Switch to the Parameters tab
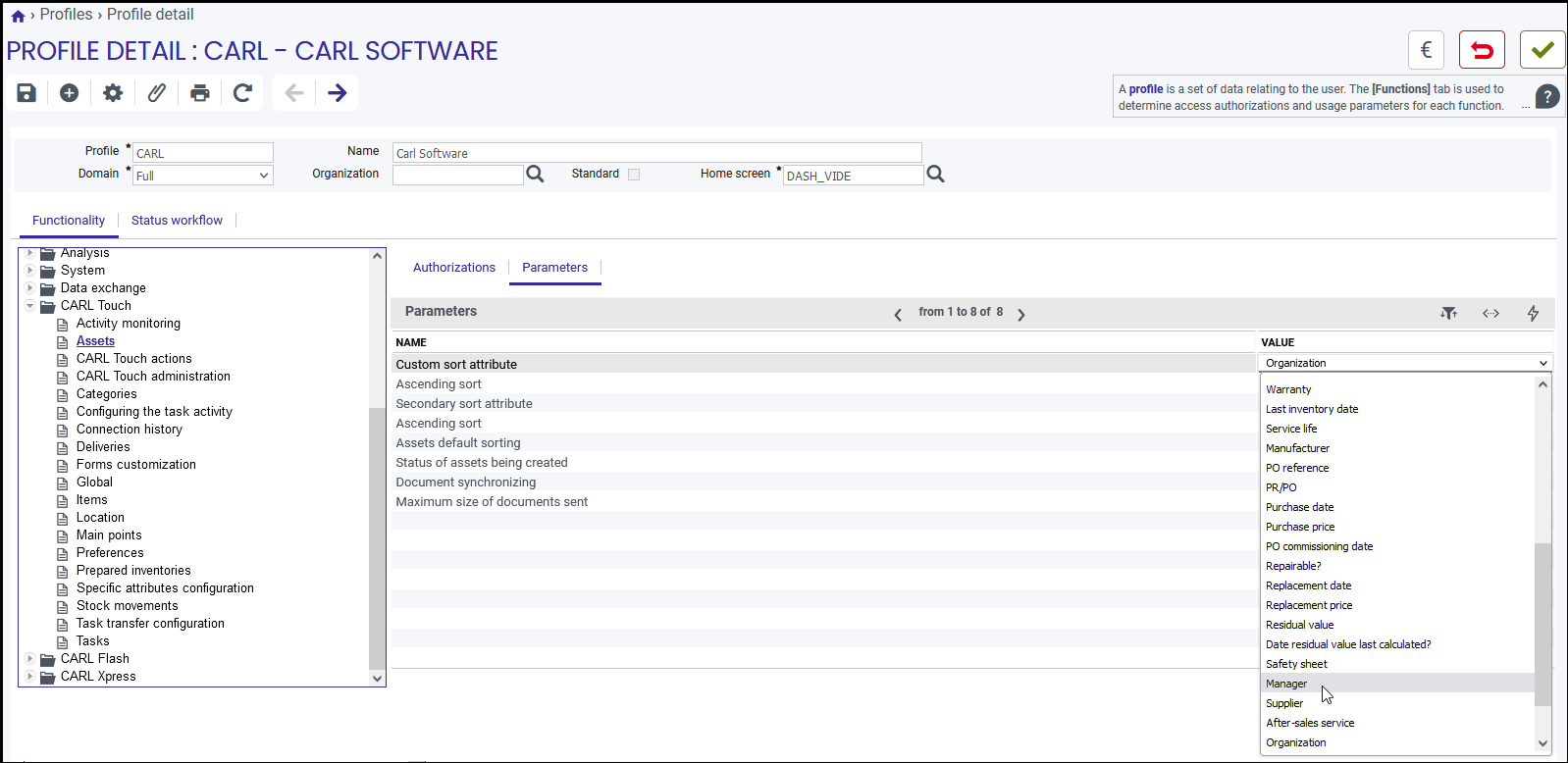Image resolution: width=1568 pixels, height=763 pixels. 554,268
